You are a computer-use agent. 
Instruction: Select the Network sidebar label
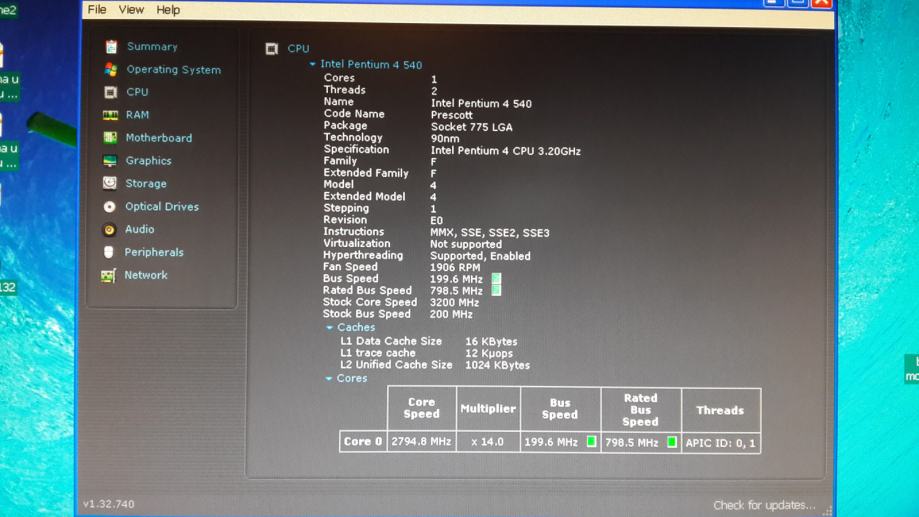point(146,275)
